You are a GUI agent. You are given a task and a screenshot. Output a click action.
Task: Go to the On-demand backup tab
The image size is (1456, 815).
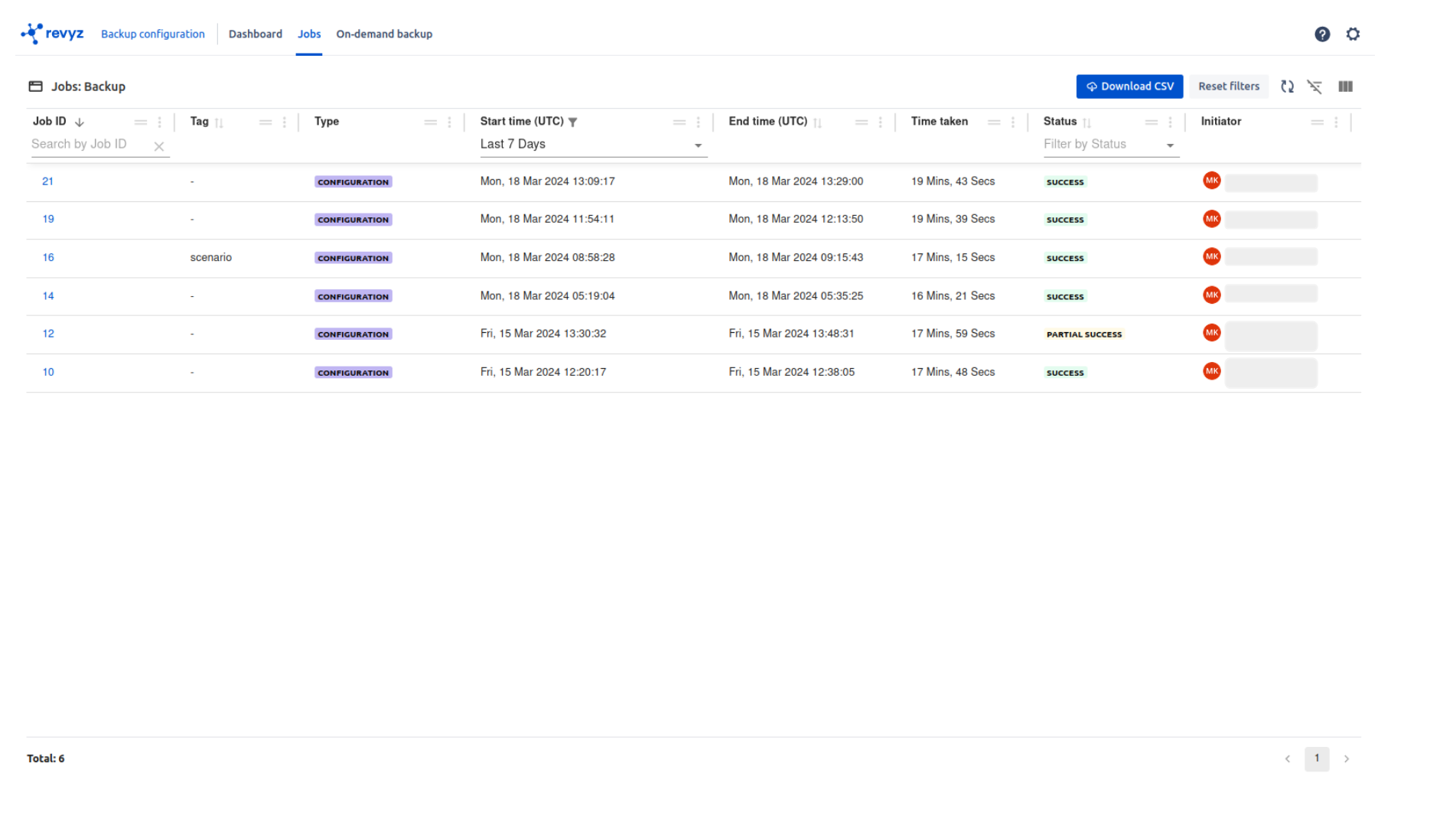[x=384, y=34]
